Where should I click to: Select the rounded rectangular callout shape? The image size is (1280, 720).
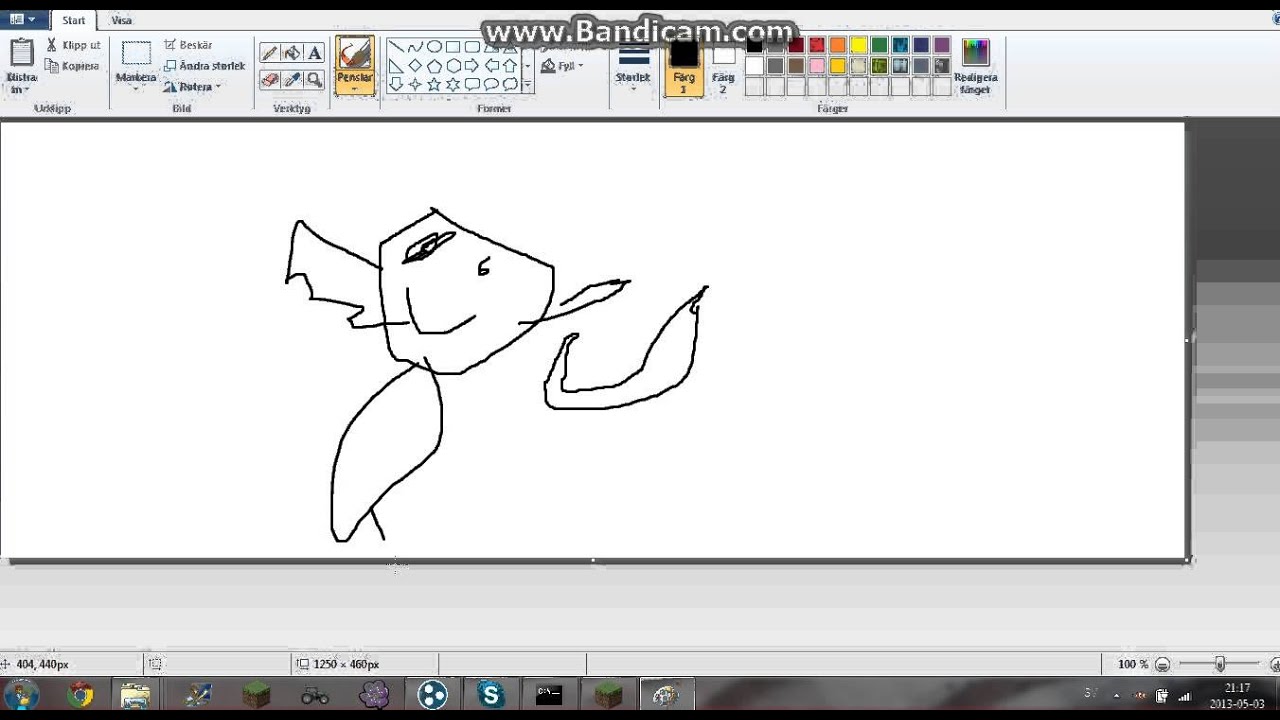472,85
